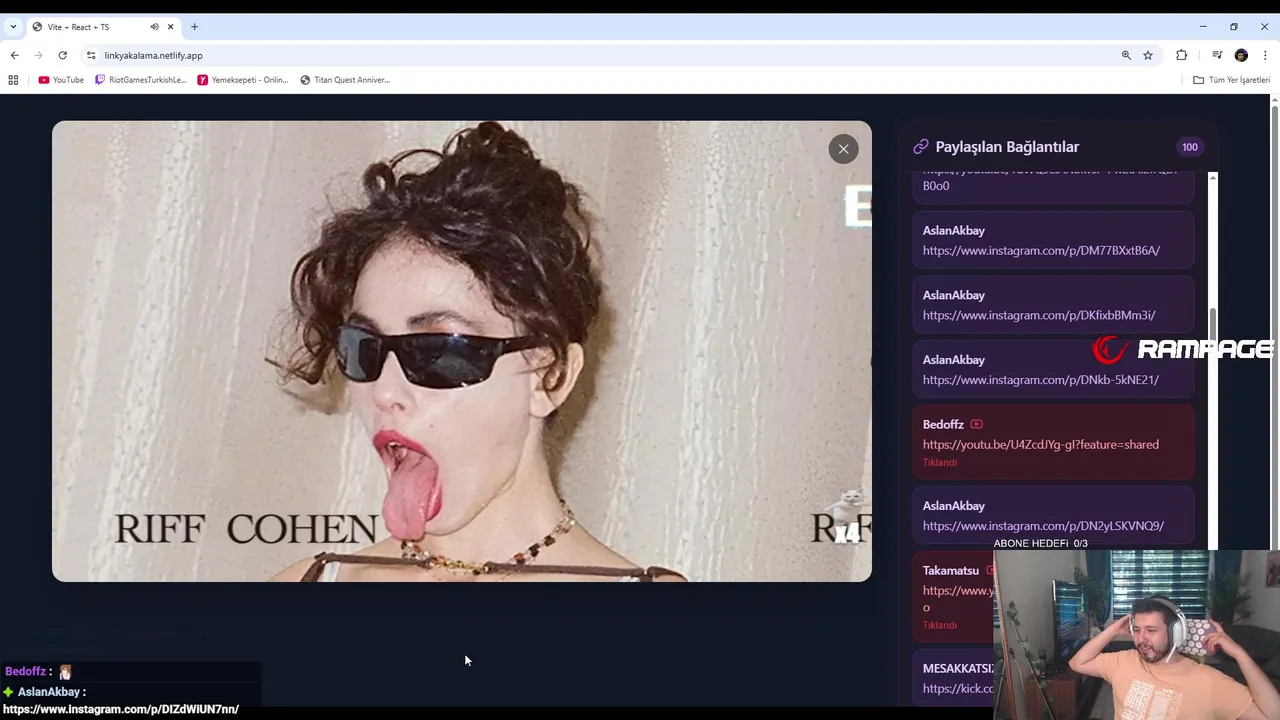Minimize the browser window
The width and height of the screenshot is (1280, 720).
point(1203,27)
